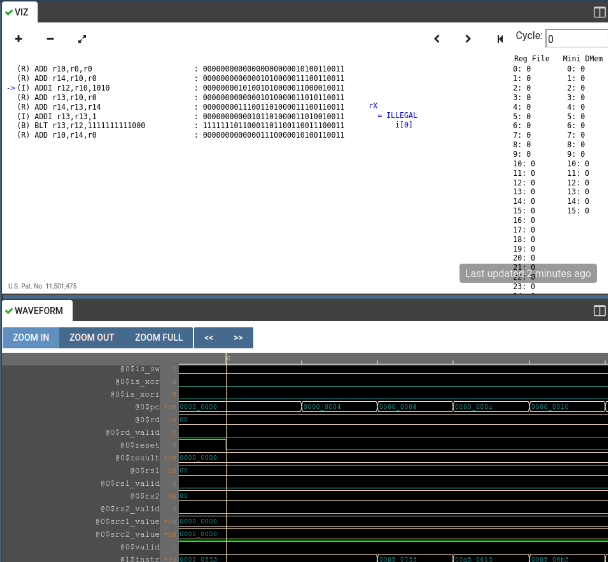Click the fit-to-view expand arrows icon
This screenshot has width=608, height=562.
click(x=82, y=39)
